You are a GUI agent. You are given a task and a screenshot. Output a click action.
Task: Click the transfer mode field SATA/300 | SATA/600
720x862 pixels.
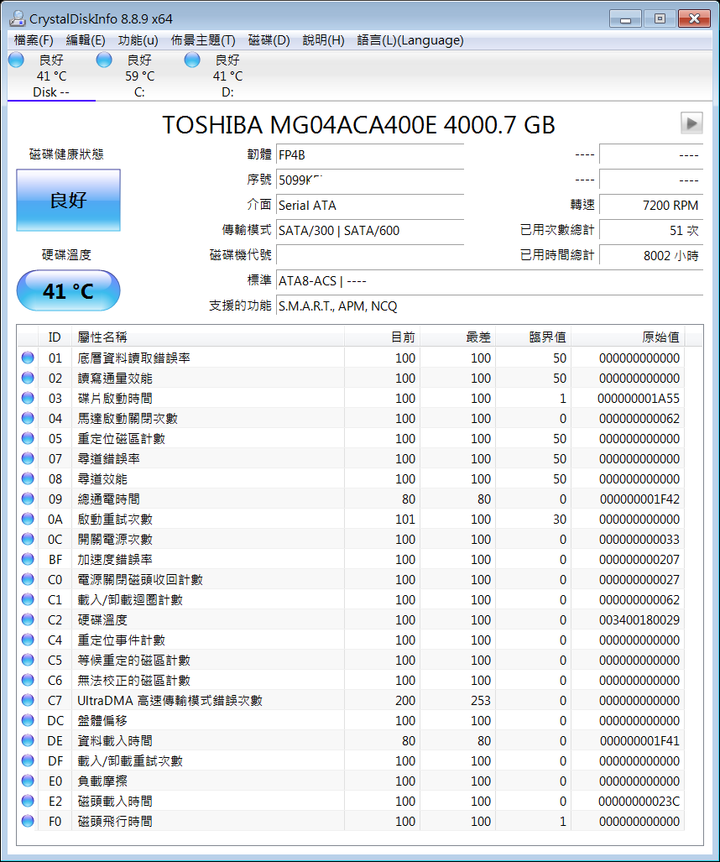coord(370,230)
